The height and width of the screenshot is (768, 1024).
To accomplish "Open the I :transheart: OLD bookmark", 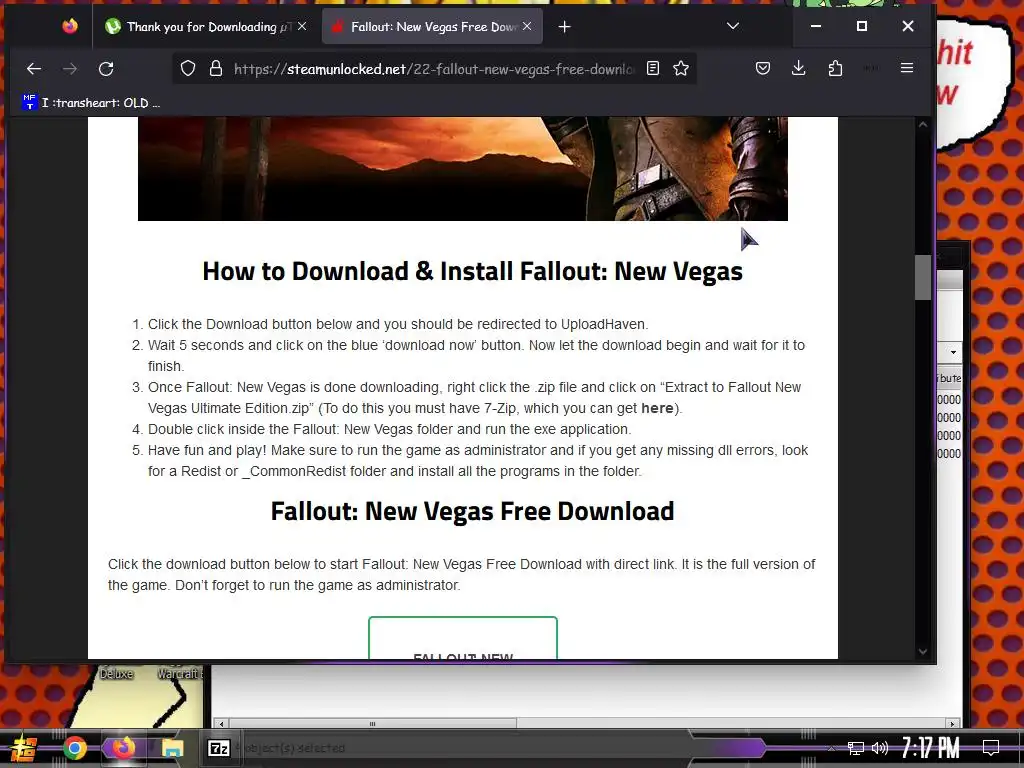I will pyautogui.click(x=91, y=103).
